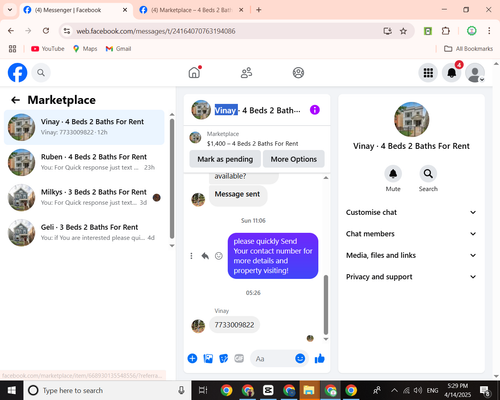Open the notifications bell with badge

tap(452, 73)
